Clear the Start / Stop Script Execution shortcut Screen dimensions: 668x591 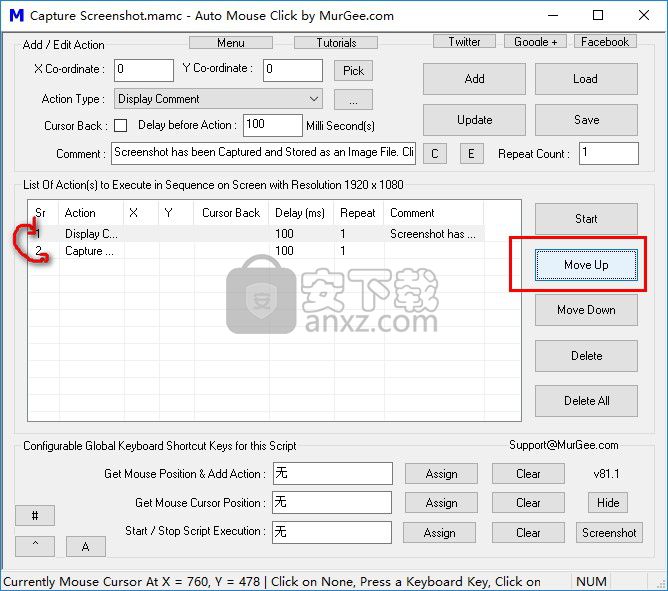tap(528, 533)
